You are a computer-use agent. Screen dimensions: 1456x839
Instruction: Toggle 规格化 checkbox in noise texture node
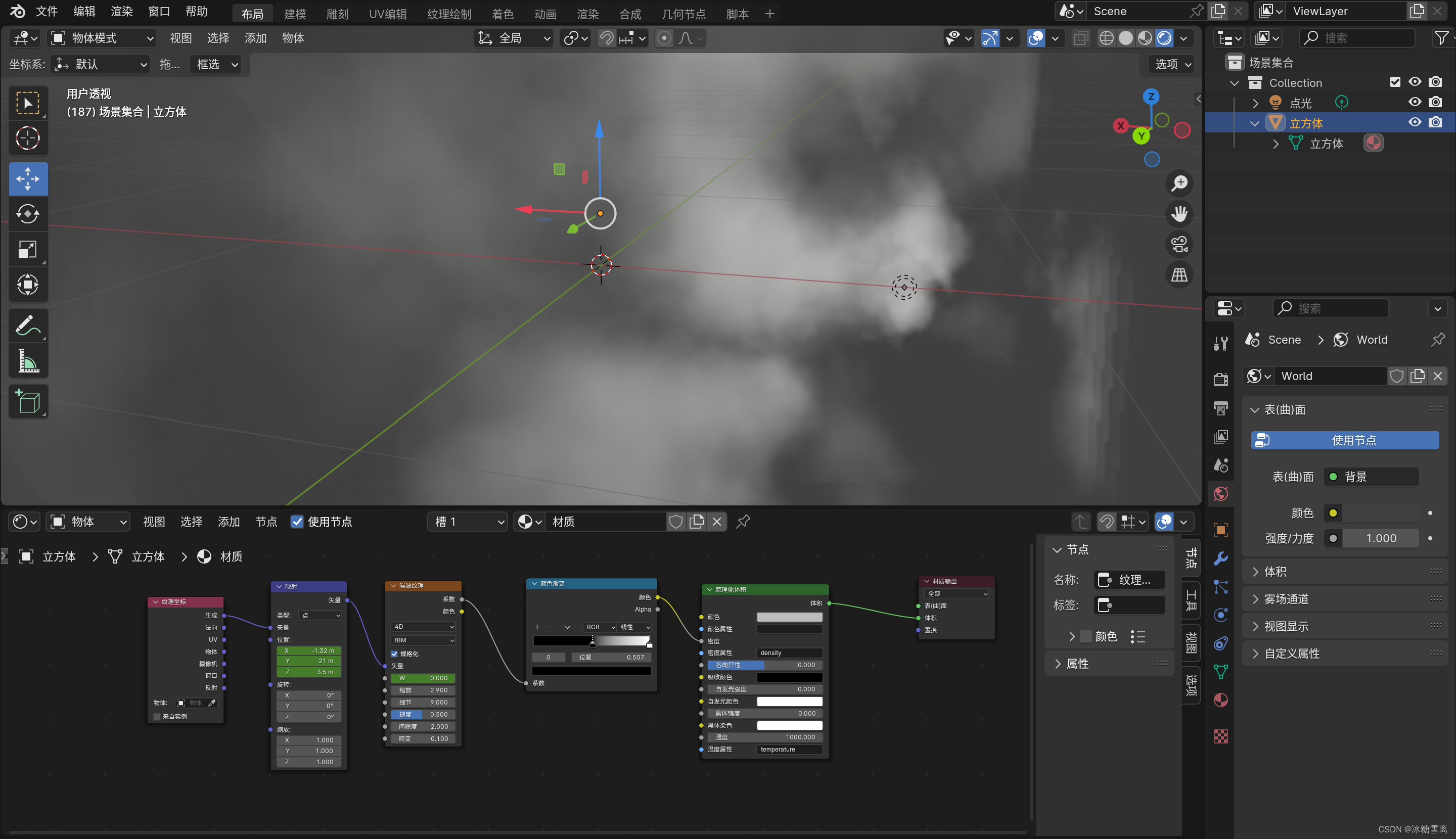pos(395,654)
